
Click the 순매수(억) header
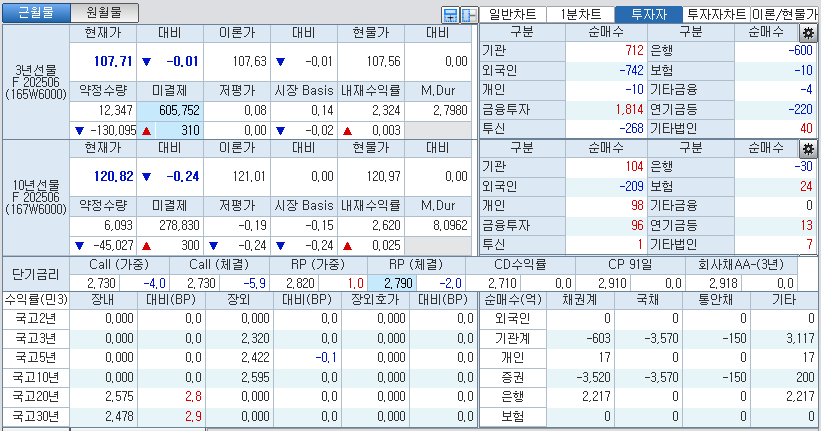tap(512, 300)
